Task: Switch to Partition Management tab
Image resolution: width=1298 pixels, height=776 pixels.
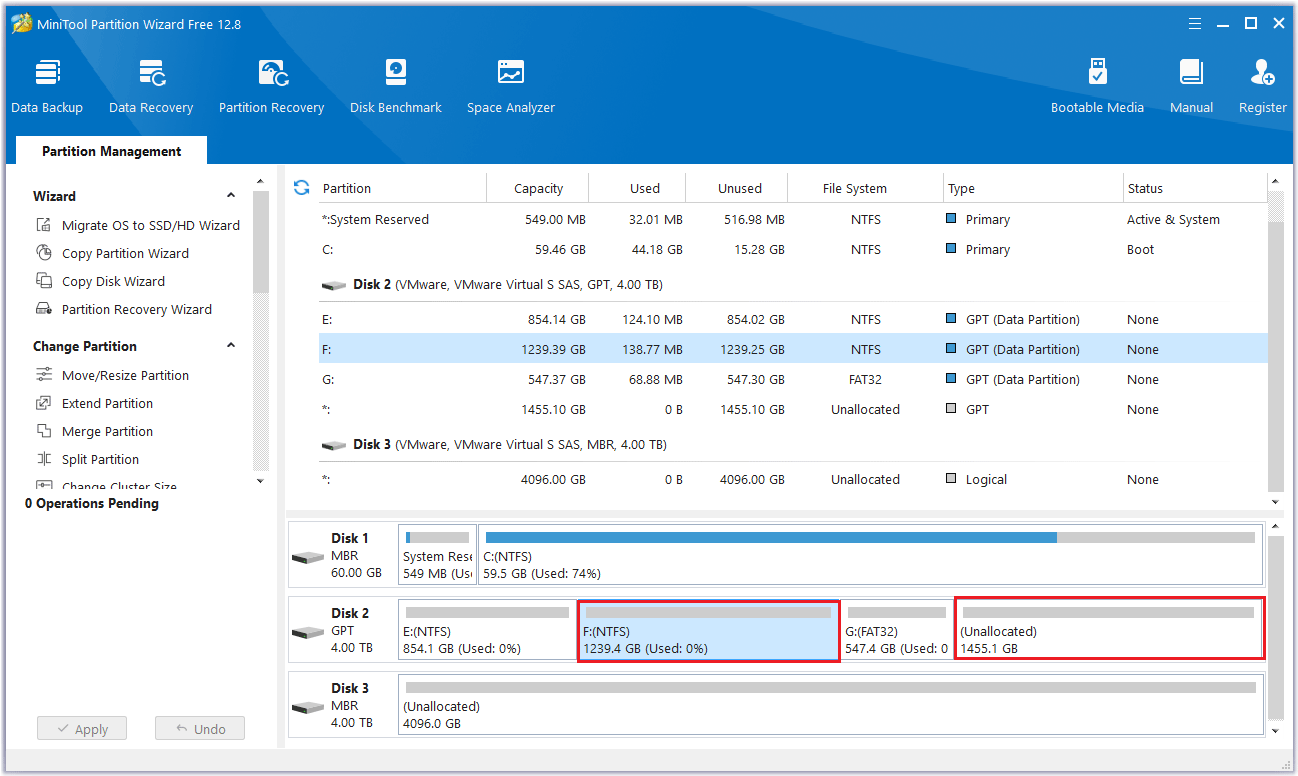Action: pyautogui.click(x=111, y=151)
